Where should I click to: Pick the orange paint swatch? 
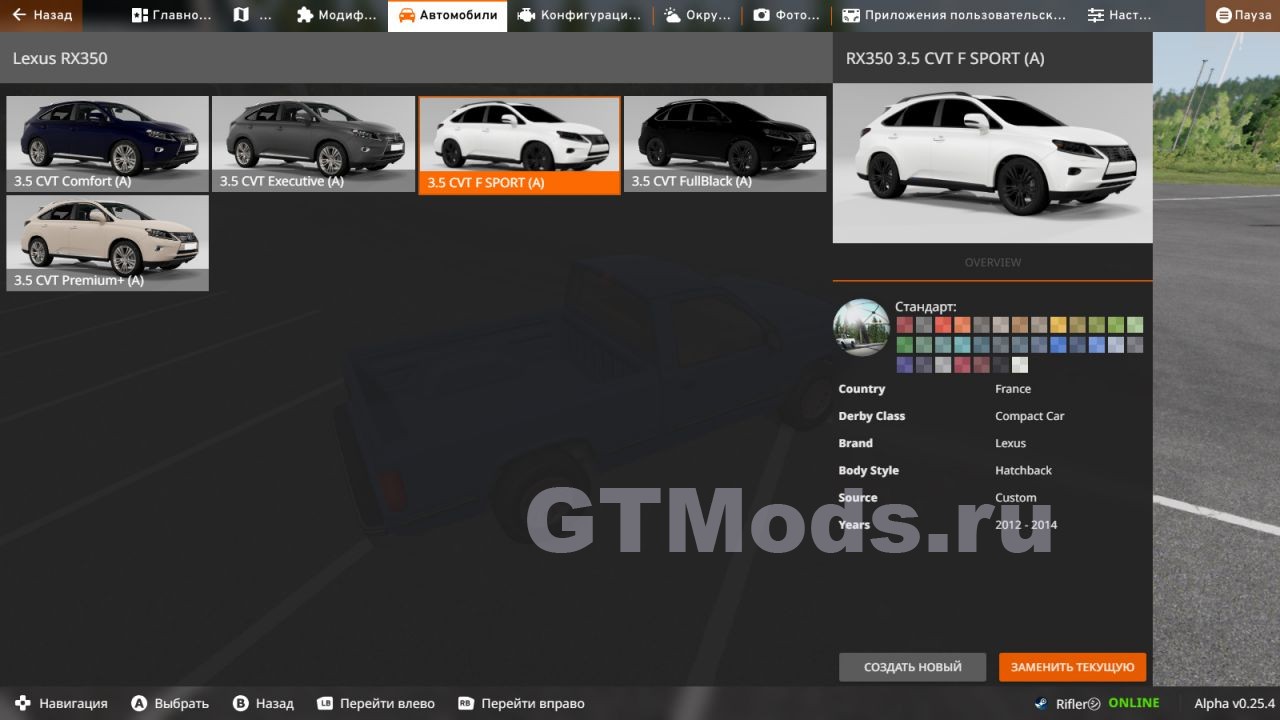pyautogui.click(x=962, y=325)
